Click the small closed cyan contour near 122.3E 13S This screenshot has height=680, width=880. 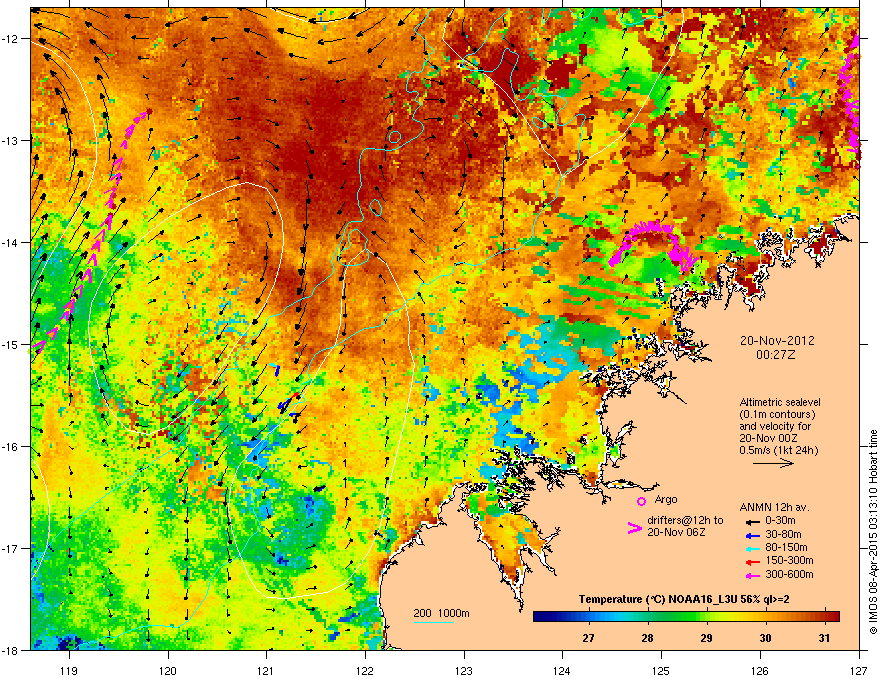395,137
